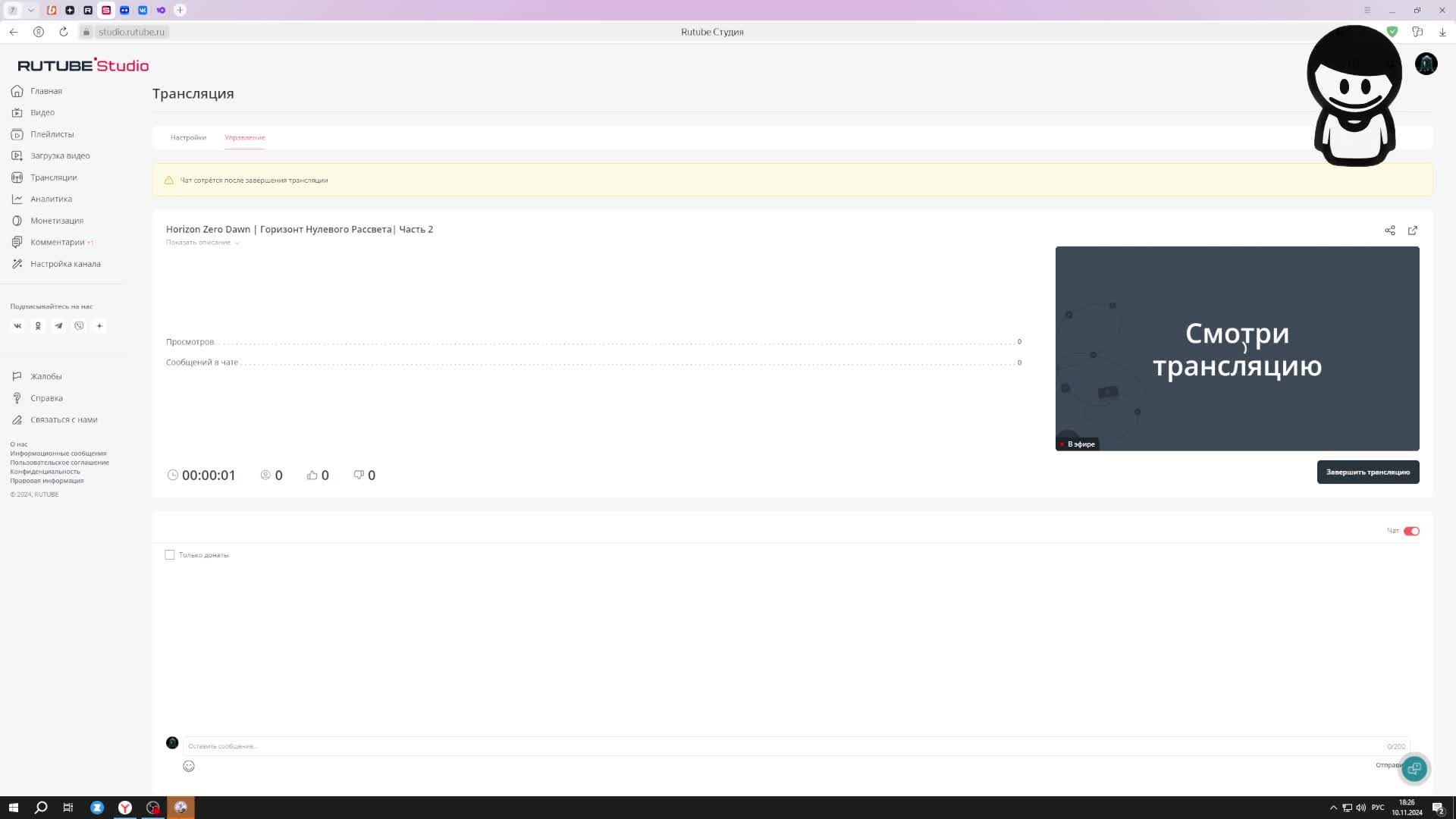Open user profile avatar menu
Viewport: 1456px width, 819px height.
(x=1426, y=64)
